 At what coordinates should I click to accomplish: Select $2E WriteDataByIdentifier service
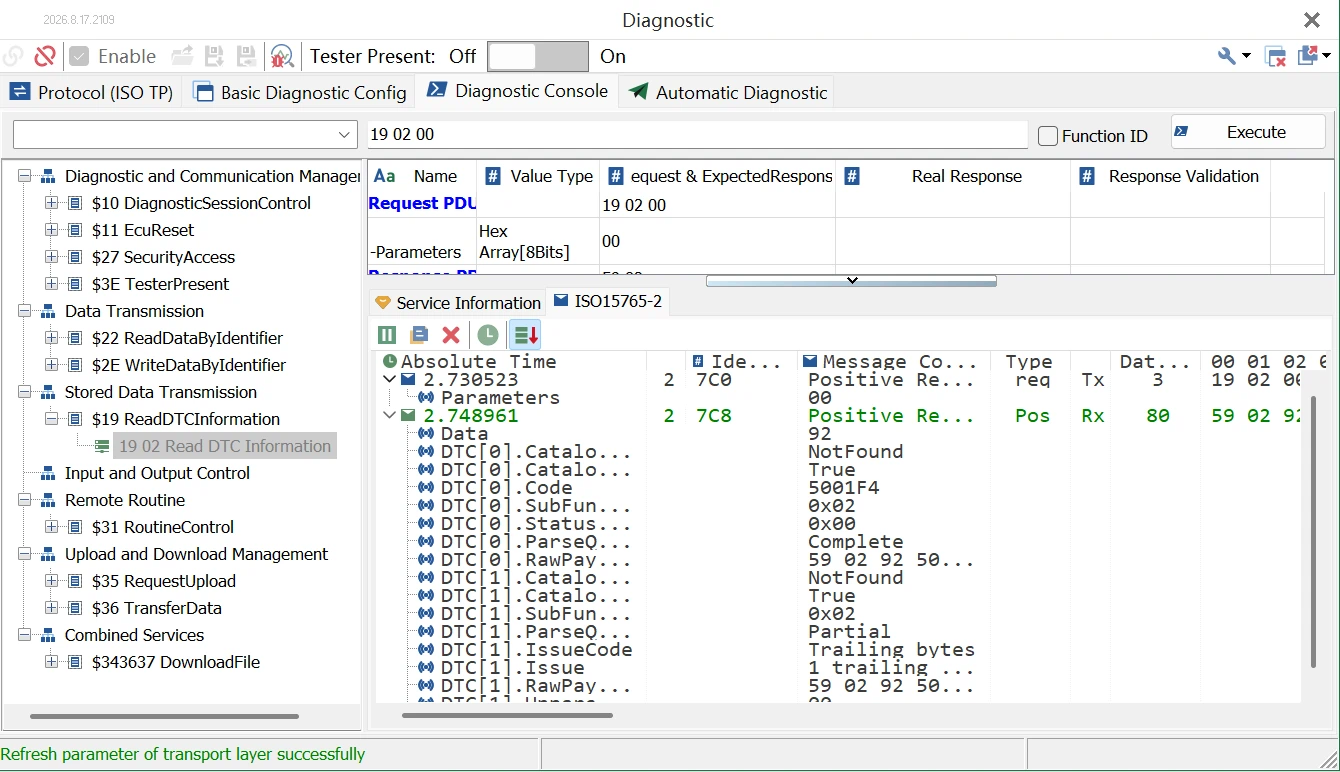[x=189, y=365]
